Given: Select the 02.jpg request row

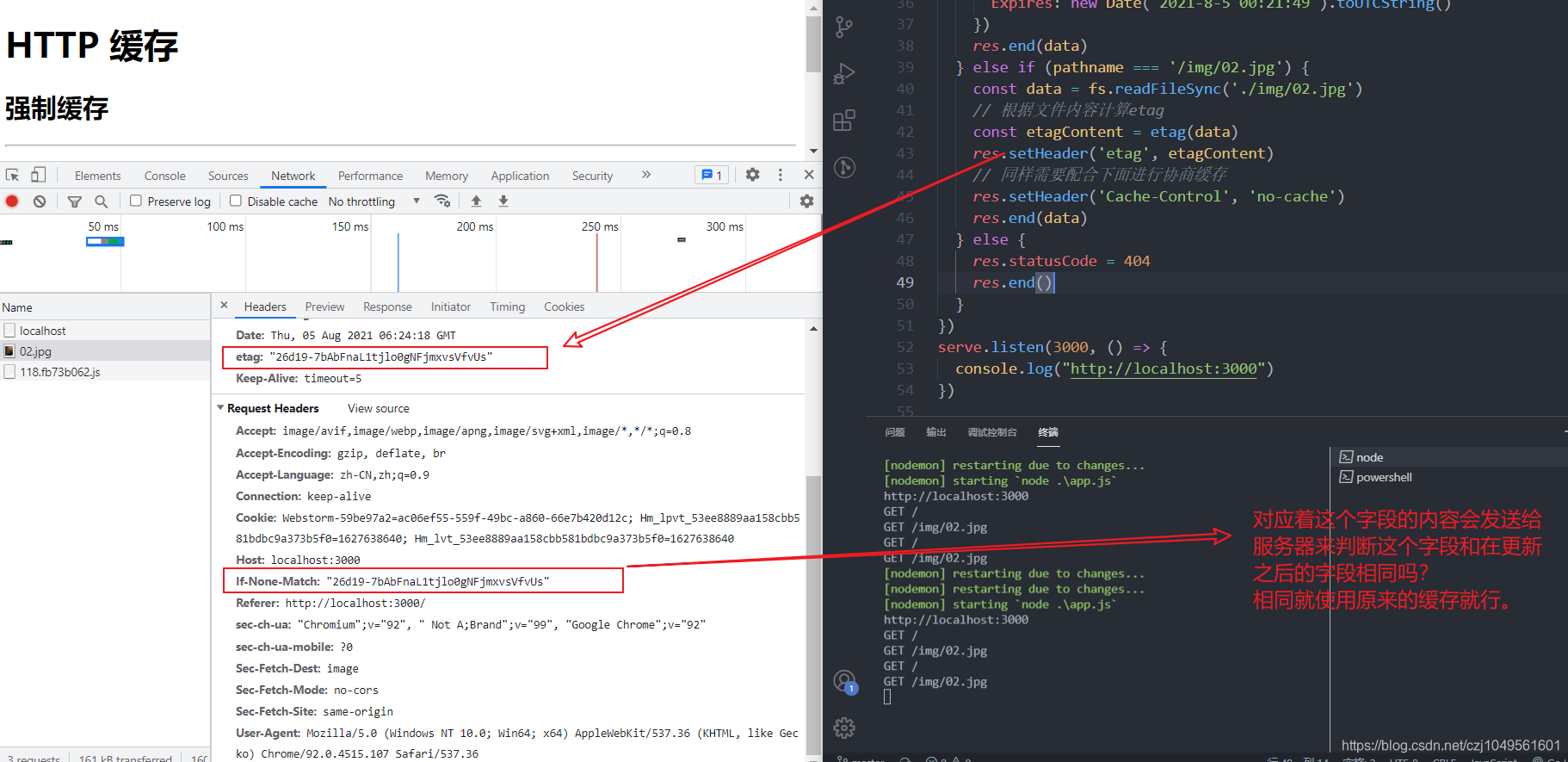Looking at the screenshot, I should tap(105, 351).
